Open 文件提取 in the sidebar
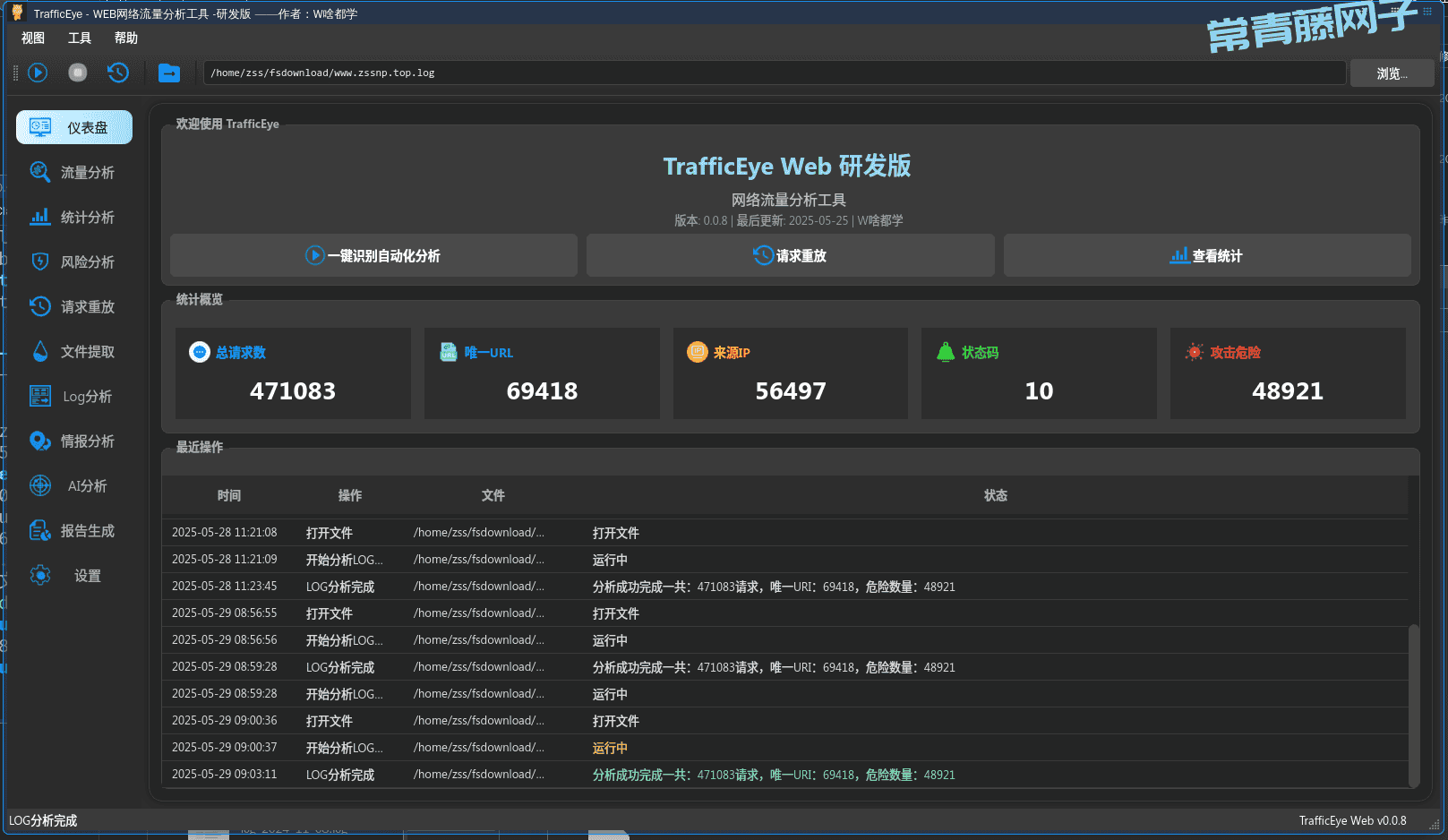 [x=74, y=352]
